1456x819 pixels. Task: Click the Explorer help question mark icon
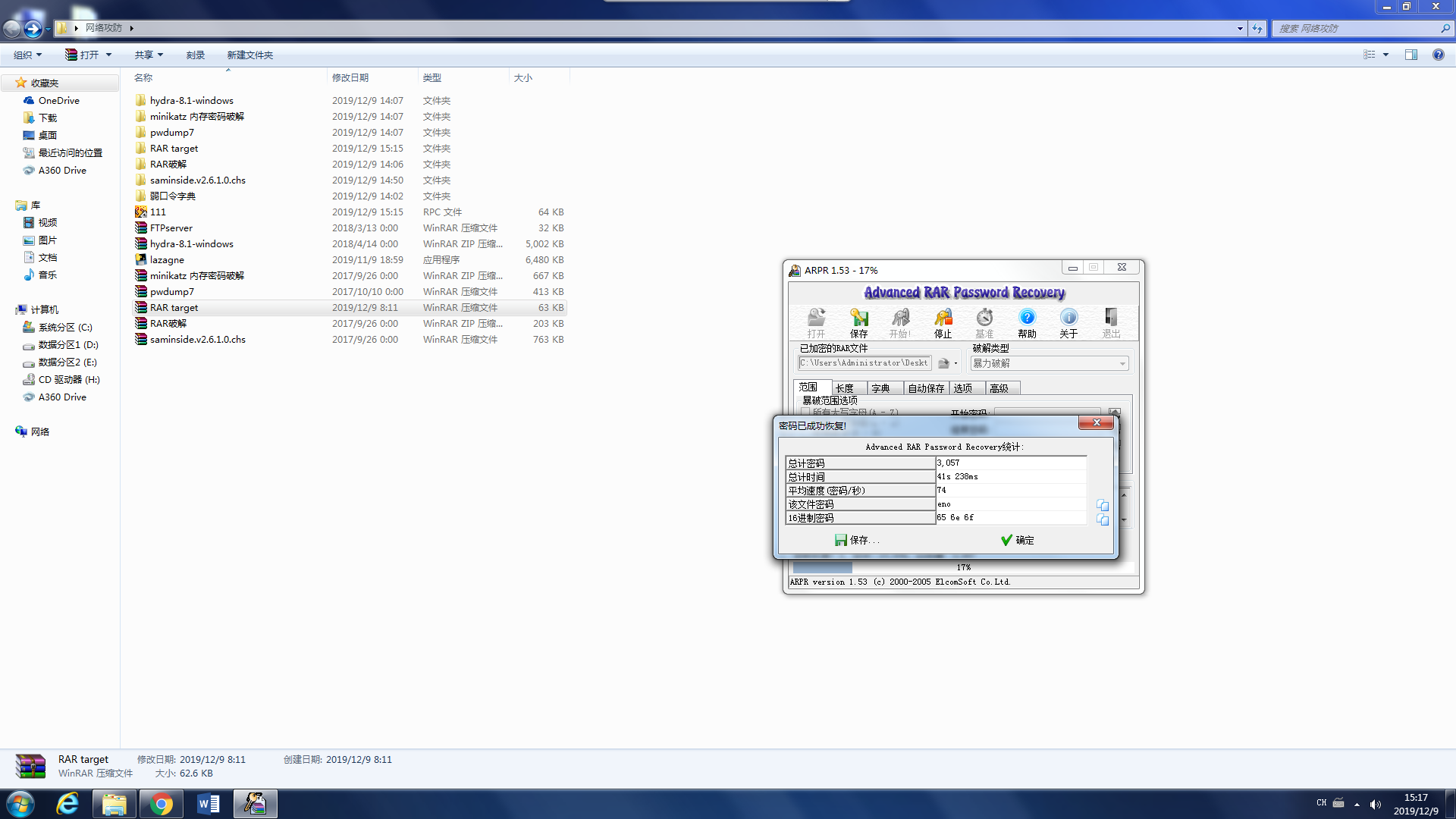click(1438, 55)
